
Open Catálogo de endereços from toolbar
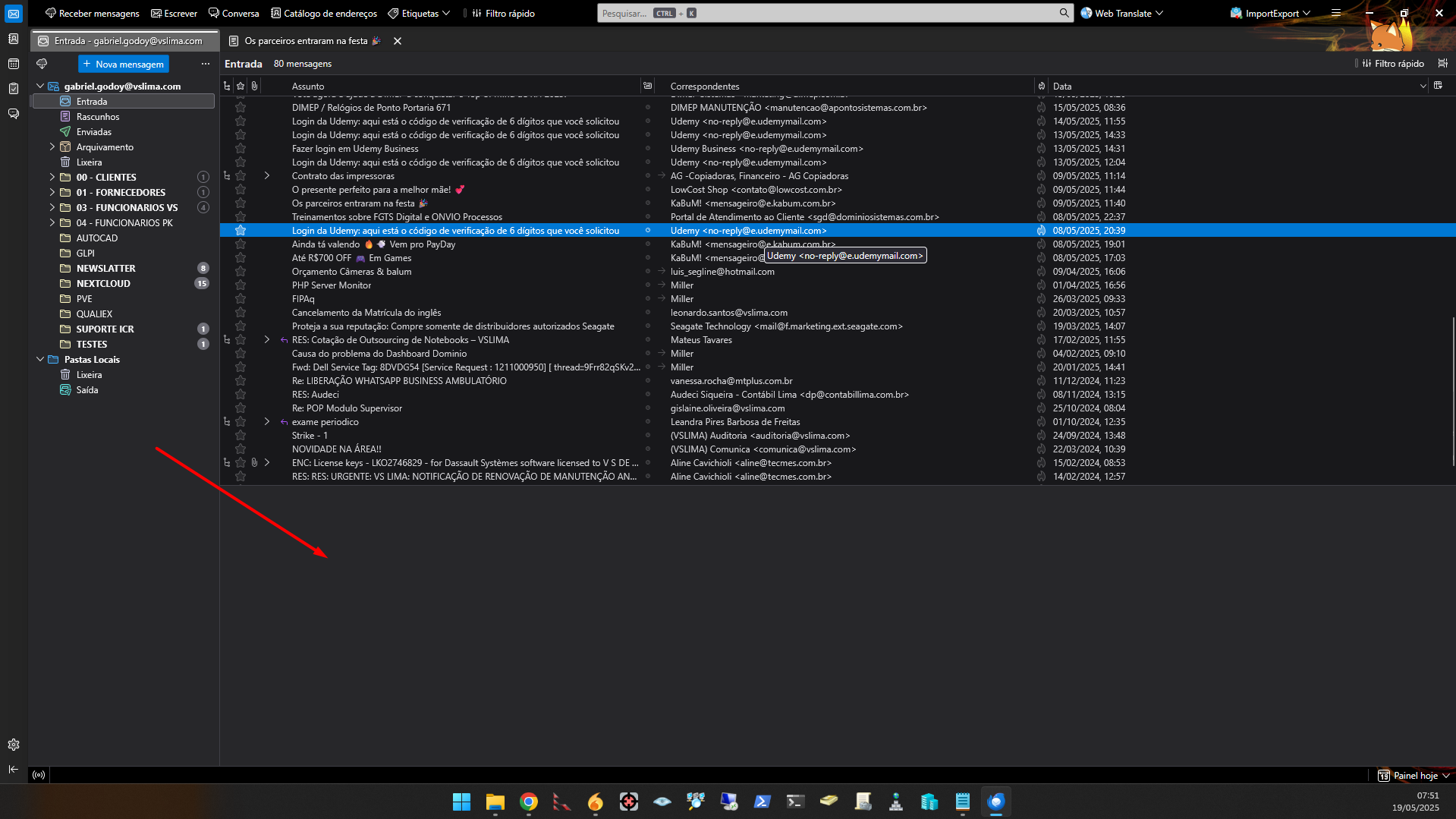click(324, 13)
